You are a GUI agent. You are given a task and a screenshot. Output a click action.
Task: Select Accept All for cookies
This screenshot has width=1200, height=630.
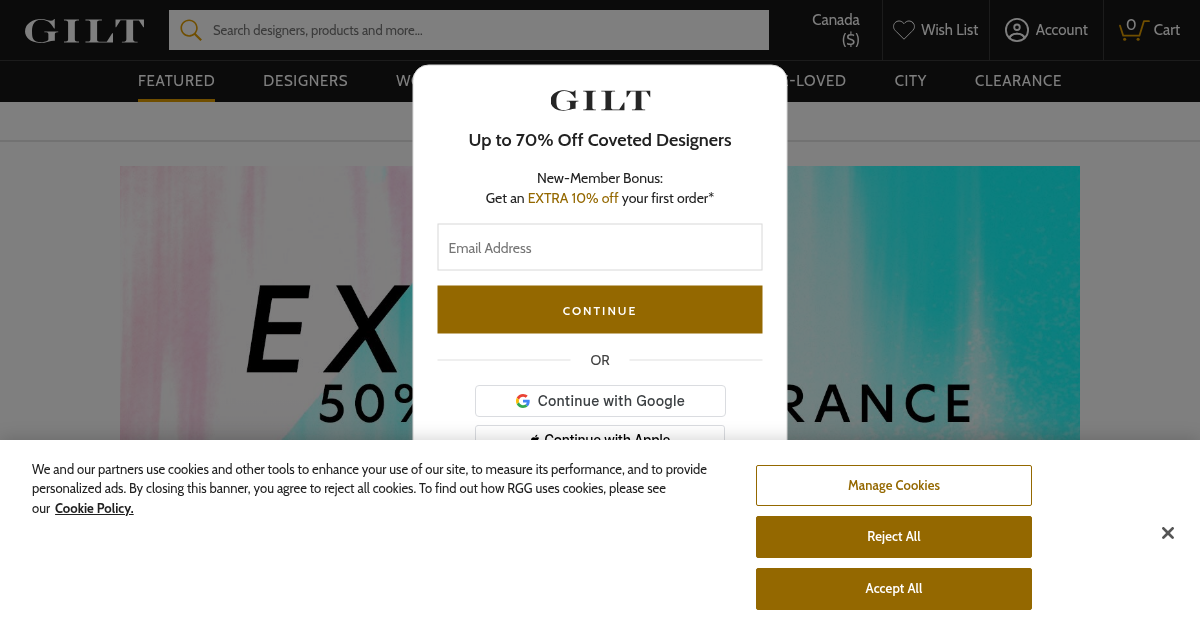point(893,588)
